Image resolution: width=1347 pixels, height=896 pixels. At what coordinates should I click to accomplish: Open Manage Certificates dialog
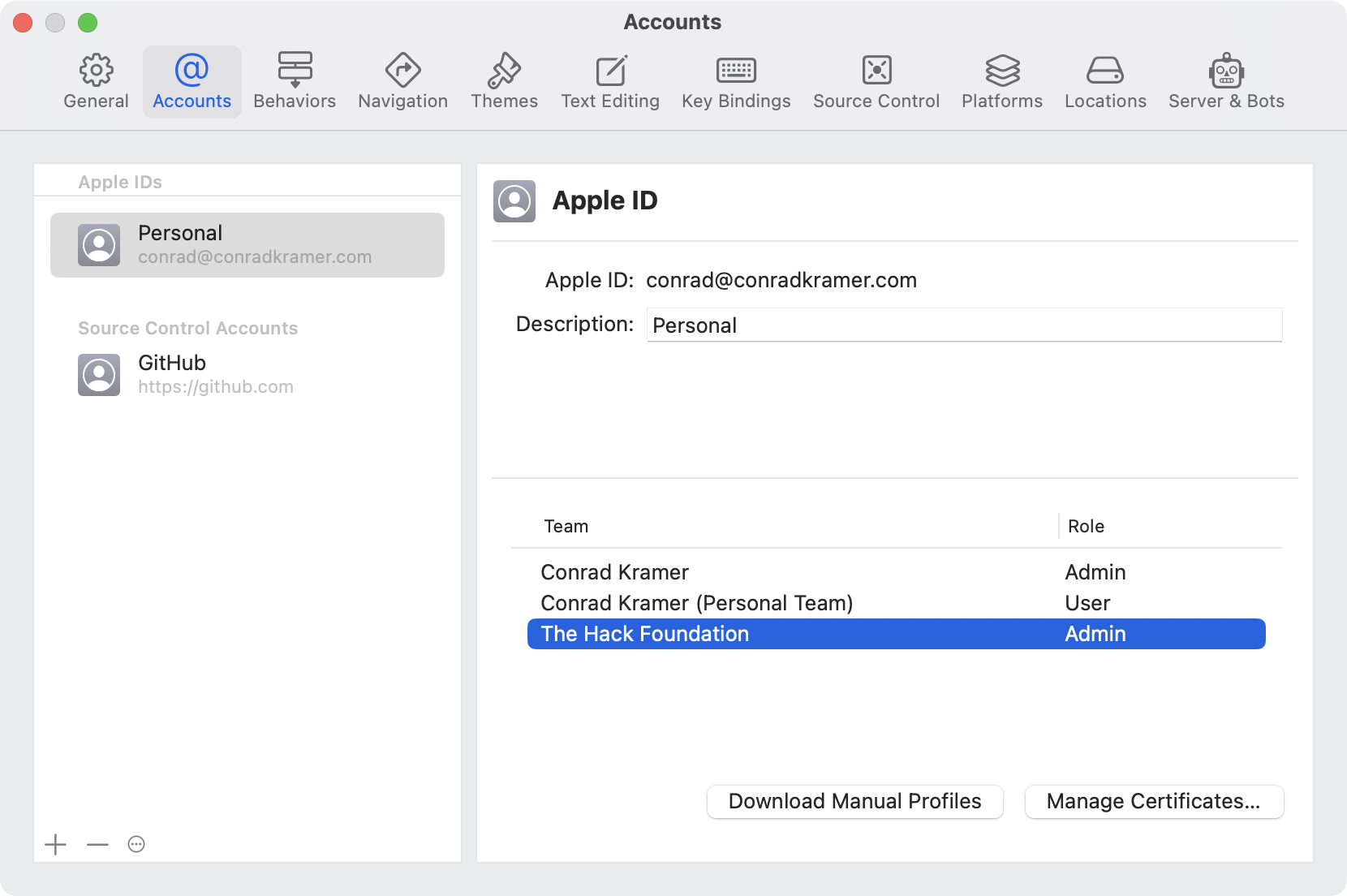[1153, 802]
